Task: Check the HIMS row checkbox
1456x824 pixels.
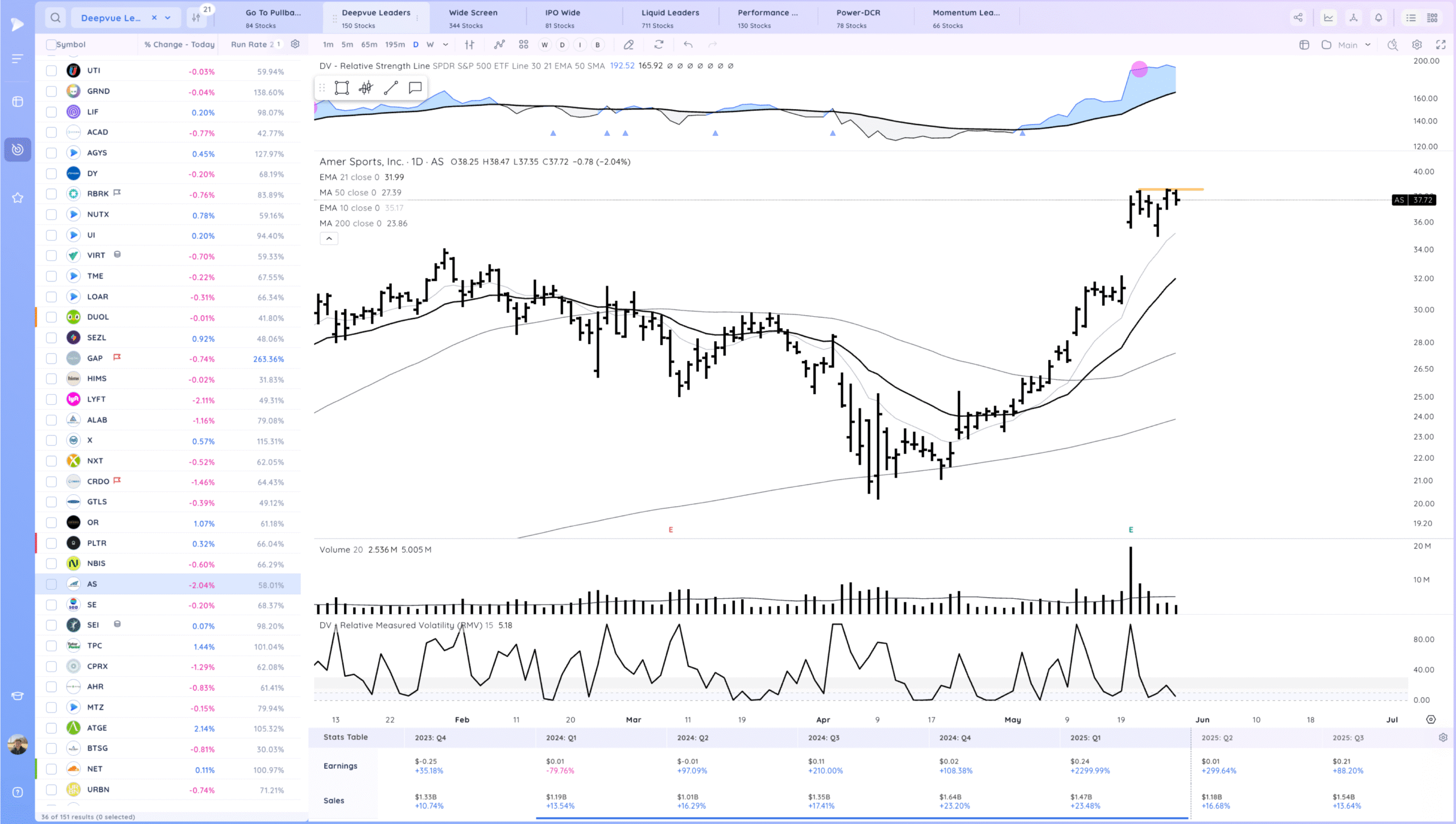Action: click(x=51, y=379)
